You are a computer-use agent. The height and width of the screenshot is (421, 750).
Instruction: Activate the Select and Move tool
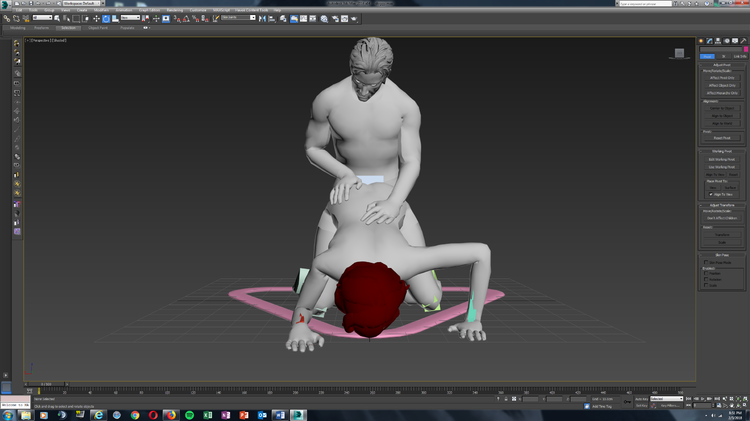click(x=97, y=19)
